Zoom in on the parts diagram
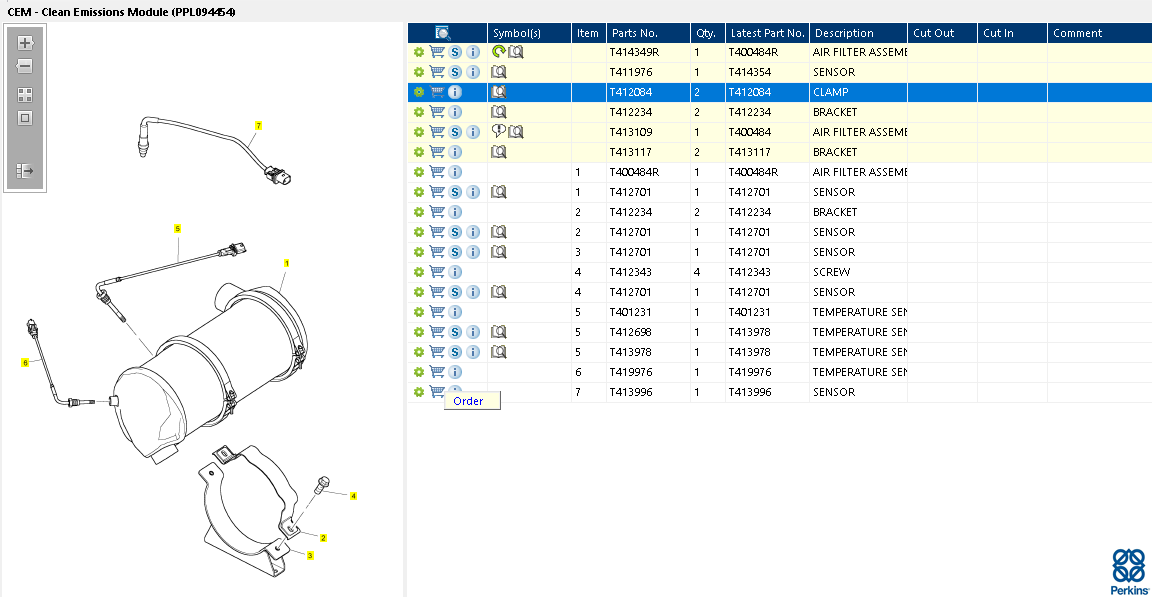Screen dimensions: 1152x597 [25, 44]
